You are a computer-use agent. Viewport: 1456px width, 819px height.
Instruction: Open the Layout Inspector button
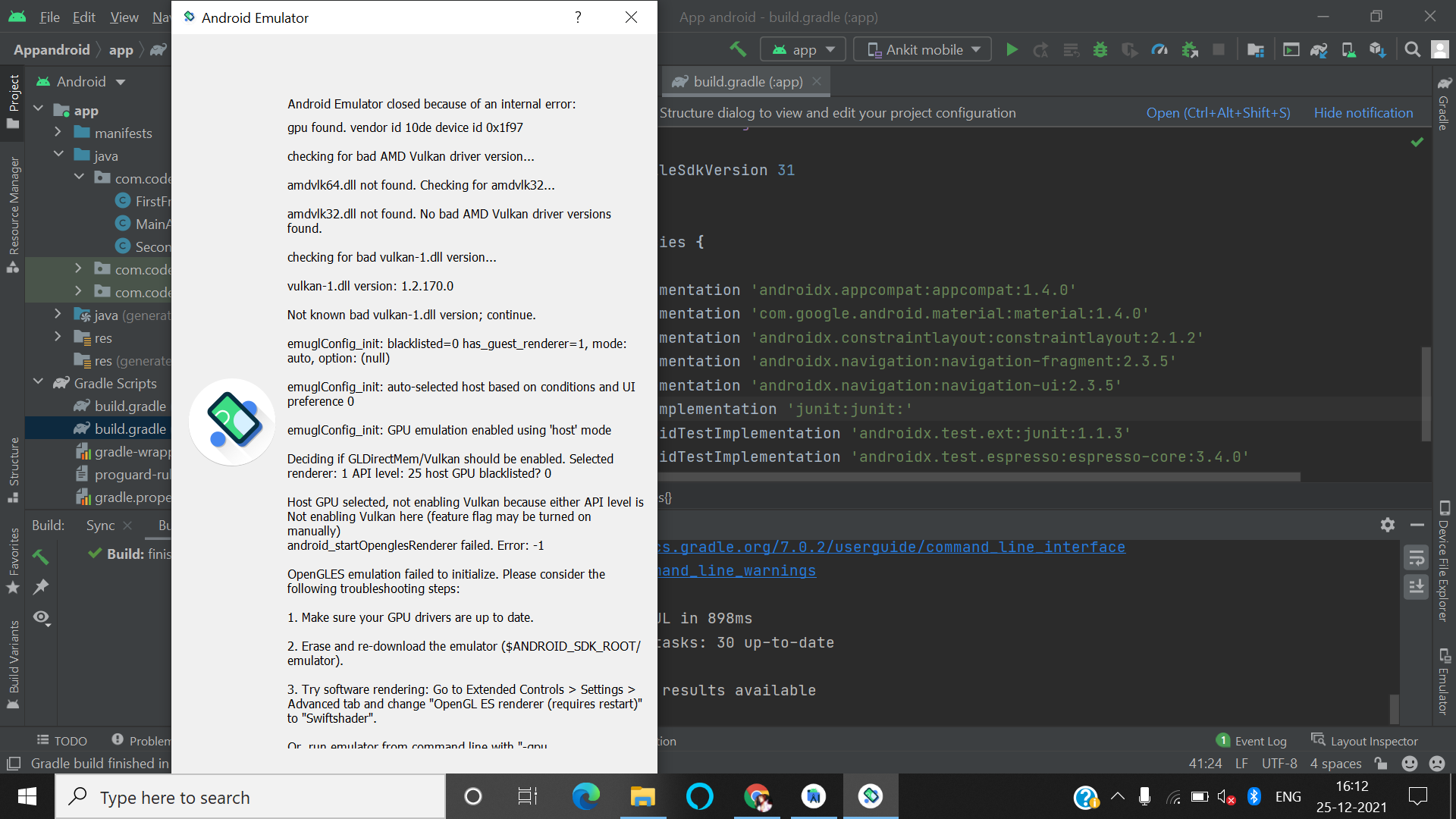[x=1365, y=741]
